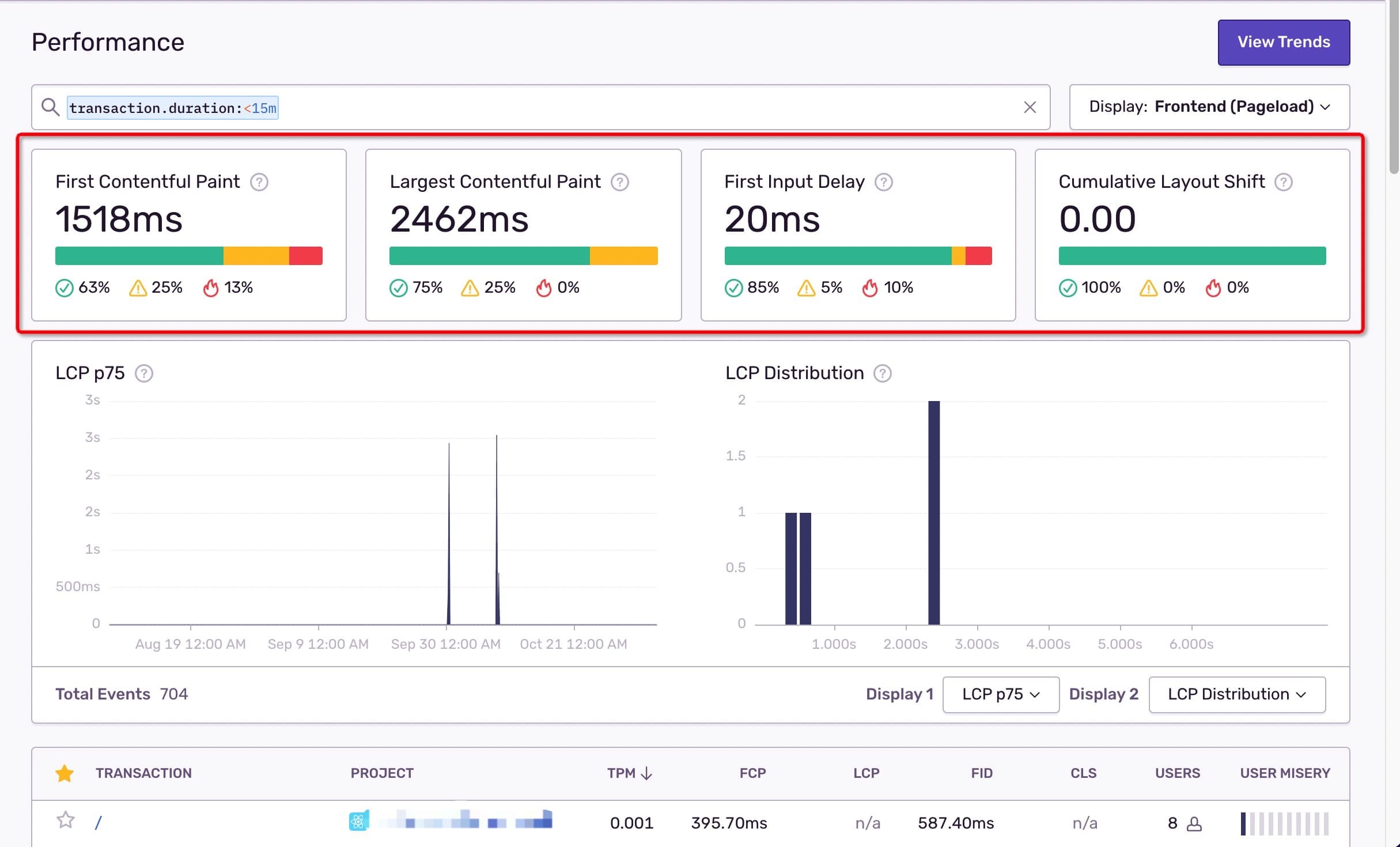Click the LCP p75 chart help icon
Viewport: 1400px width, 847px height.
tap(144, 373)
